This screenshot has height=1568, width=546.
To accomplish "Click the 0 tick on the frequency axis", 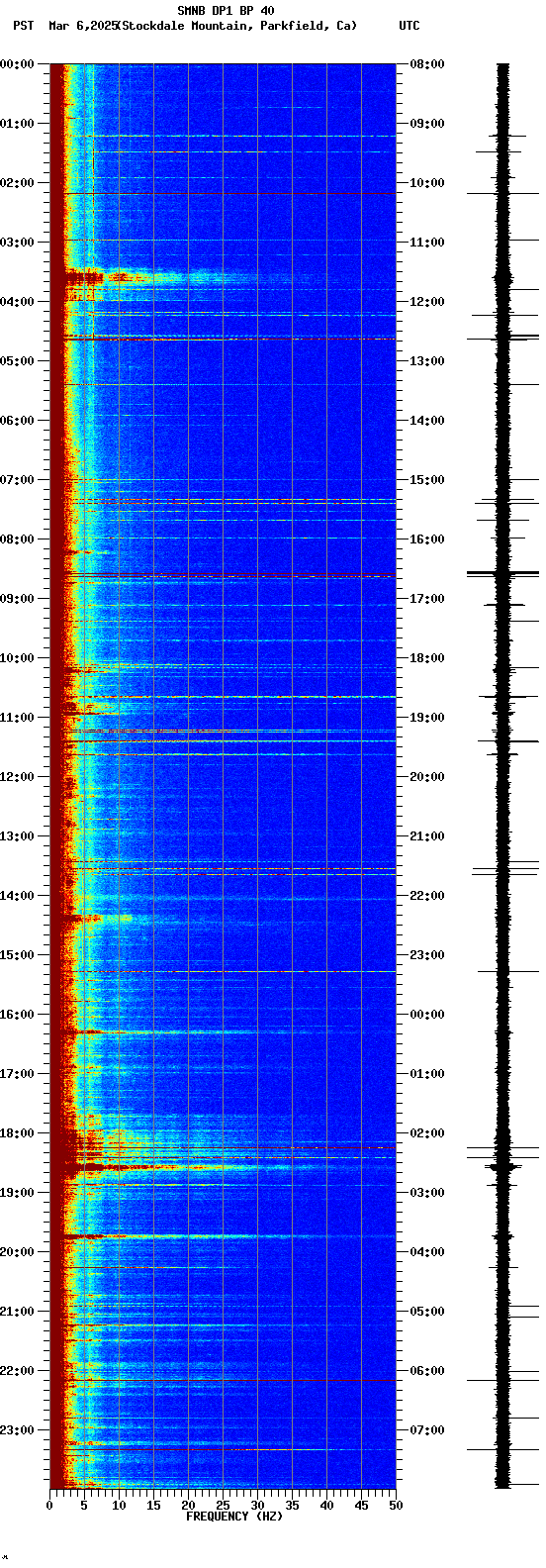I will click(49, 1506).
